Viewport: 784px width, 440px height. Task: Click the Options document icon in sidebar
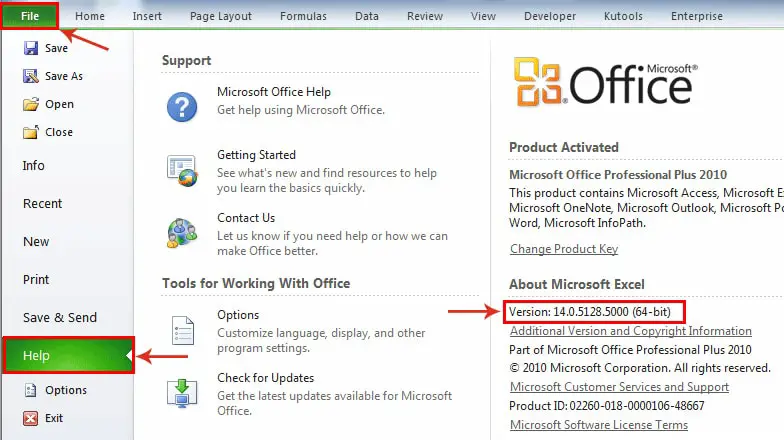pos(30,390)
